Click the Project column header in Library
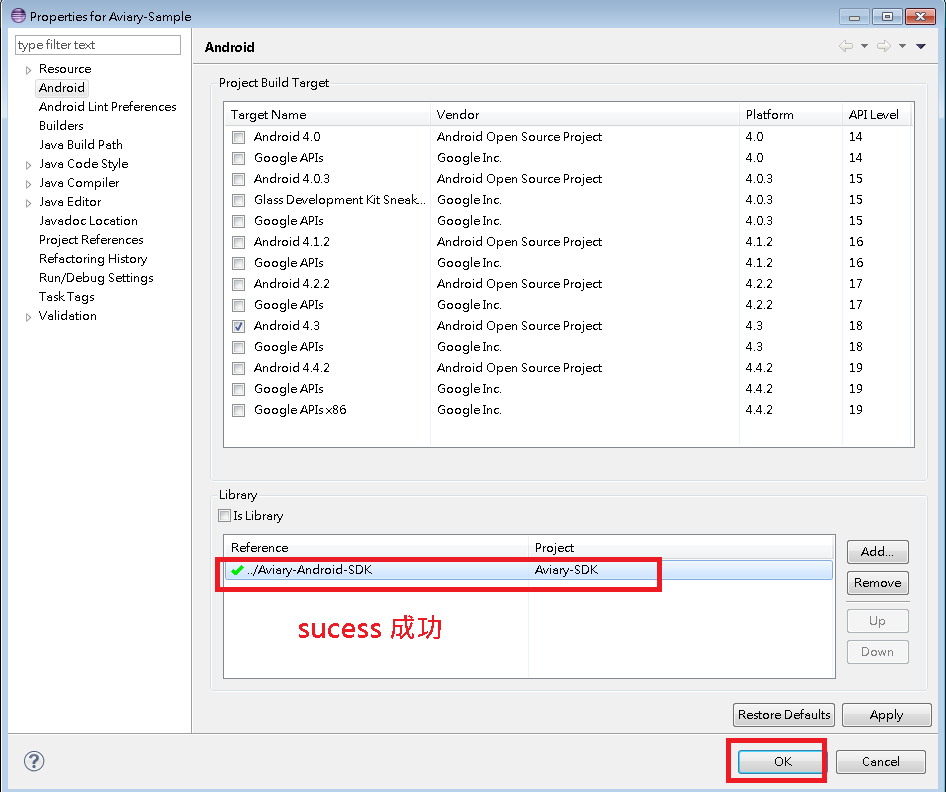946x792 pixels. click(x=682, y=548)
